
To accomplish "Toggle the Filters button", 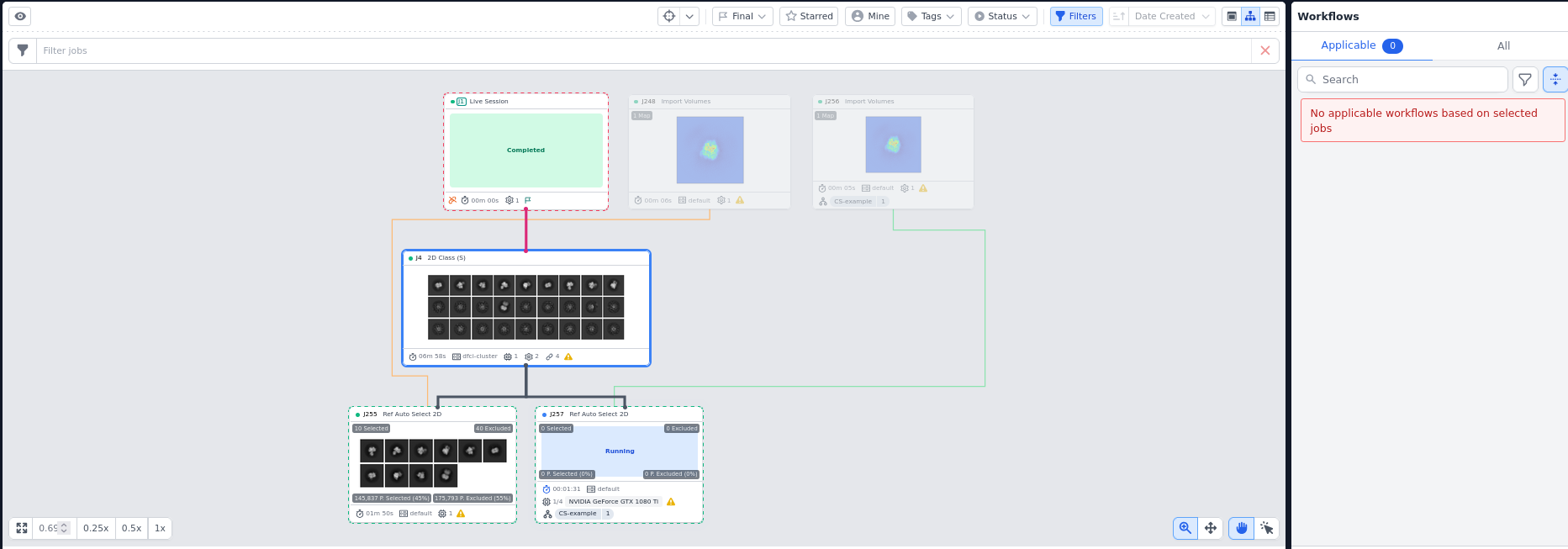I will pos(1076,16).
